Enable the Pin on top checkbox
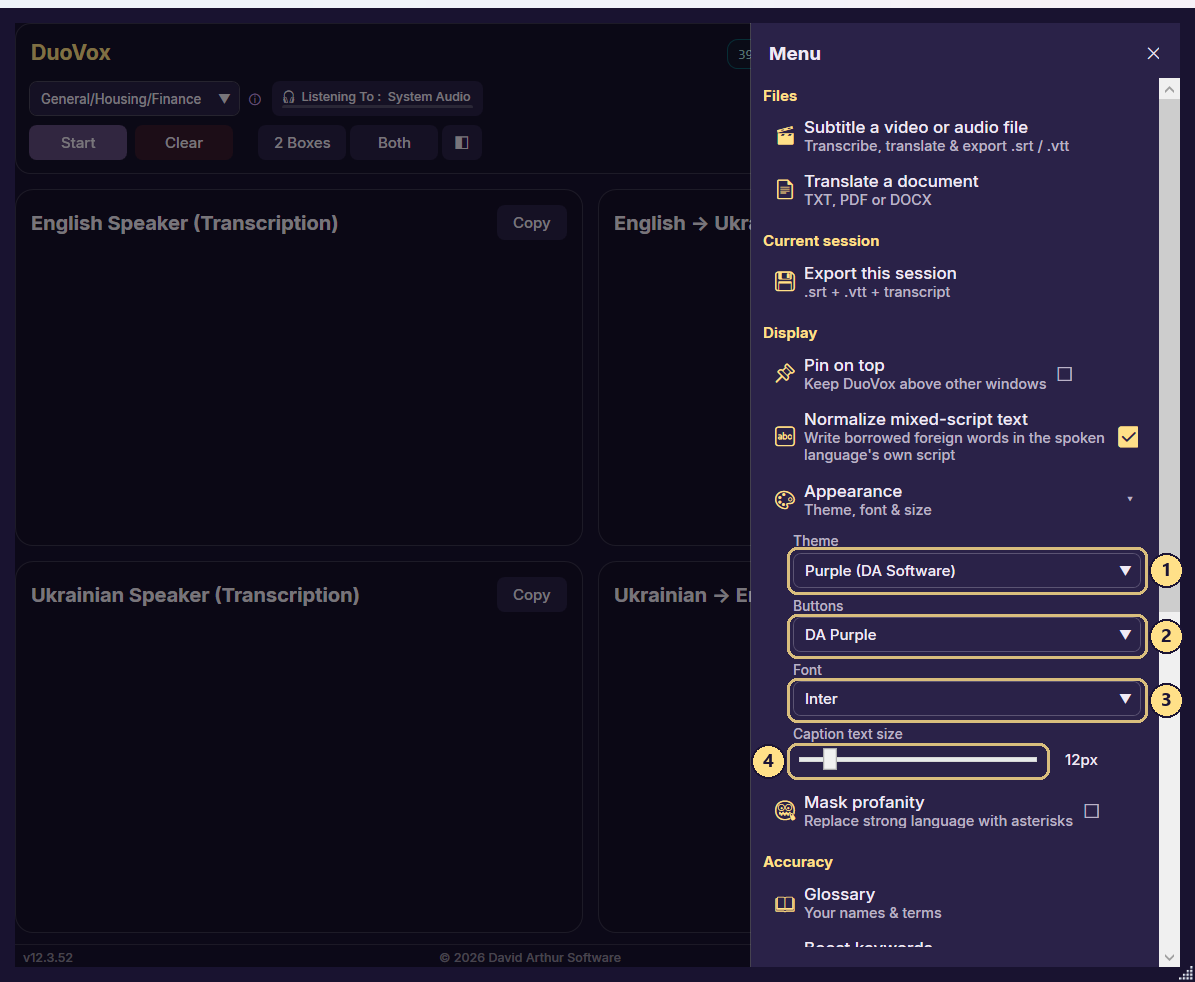Screen dimensions: 1195x982 tap(1065, 373)
